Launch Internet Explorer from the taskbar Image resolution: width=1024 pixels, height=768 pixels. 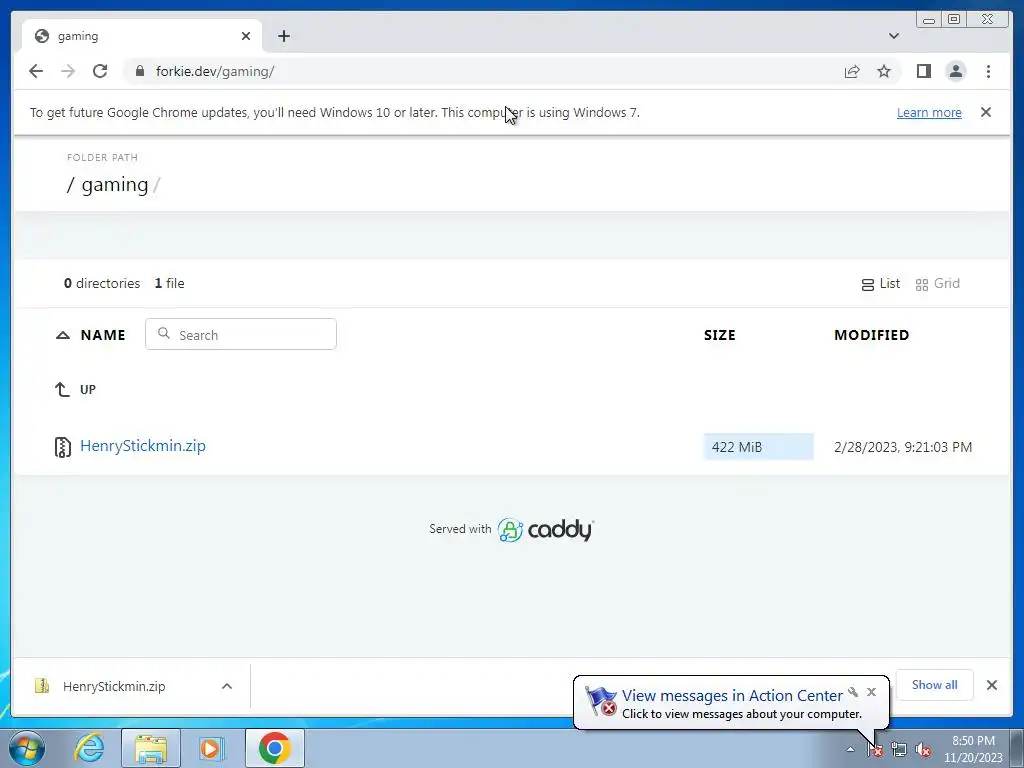[89, 748]
